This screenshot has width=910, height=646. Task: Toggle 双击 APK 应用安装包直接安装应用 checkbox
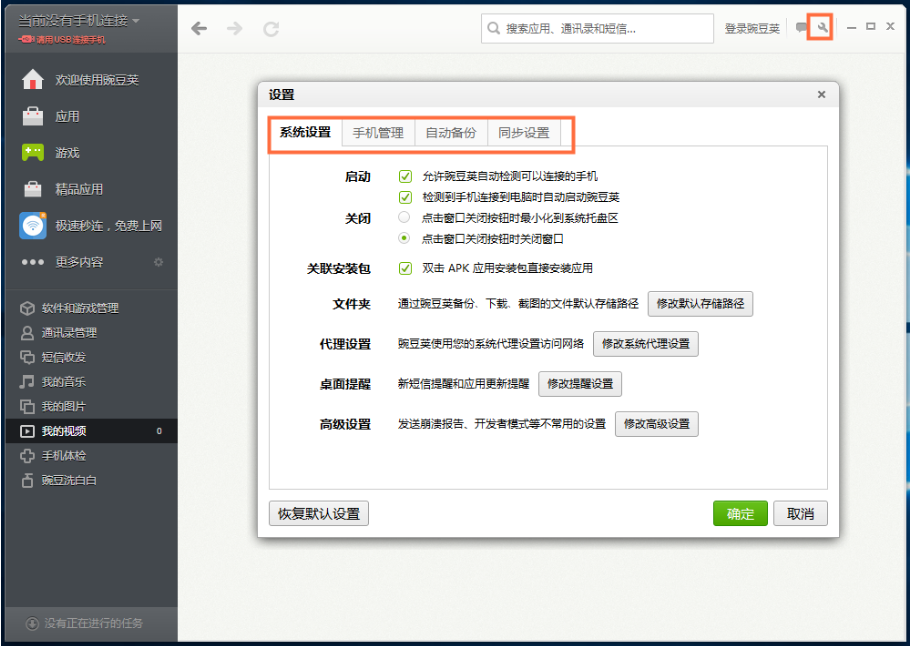coord(405,268)
